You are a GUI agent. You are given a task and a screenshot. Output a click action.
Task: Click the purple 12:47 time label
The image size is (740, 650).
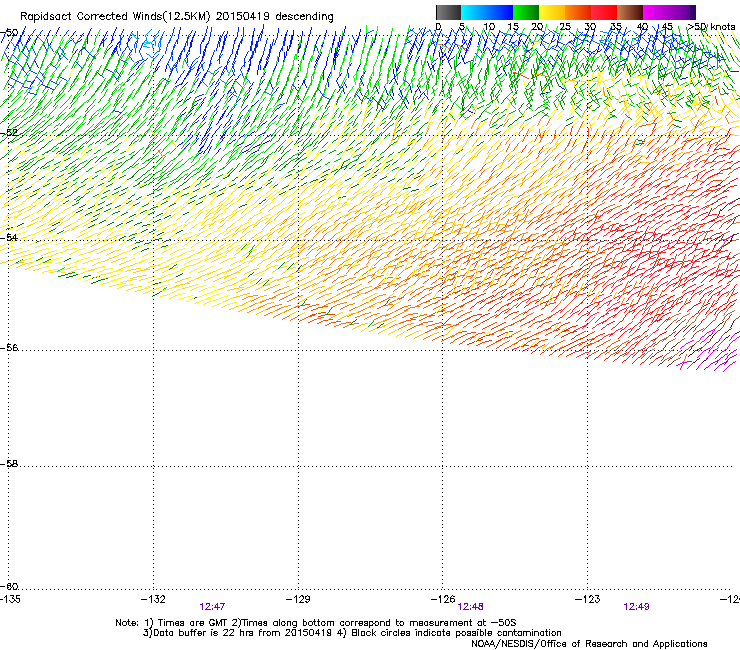point(212,607)
